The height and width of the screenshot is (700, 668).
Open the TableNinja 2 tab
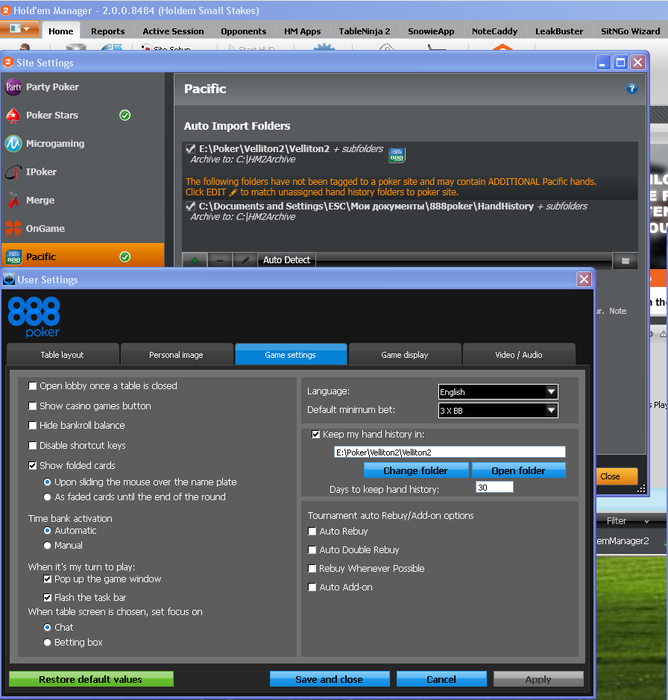(364, 31)
